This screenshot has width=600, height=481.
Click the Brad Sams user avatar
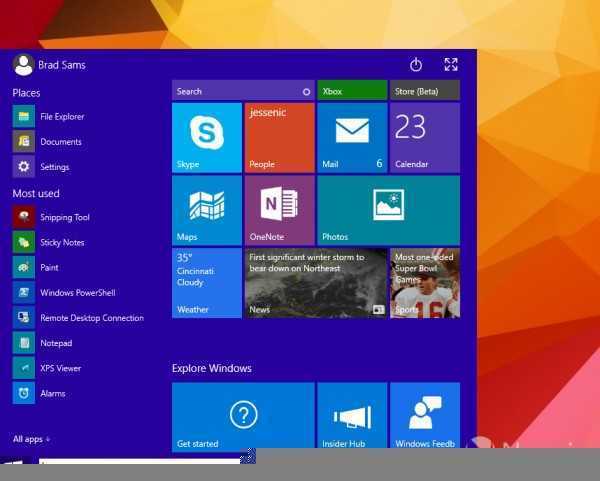pos(23,65)
